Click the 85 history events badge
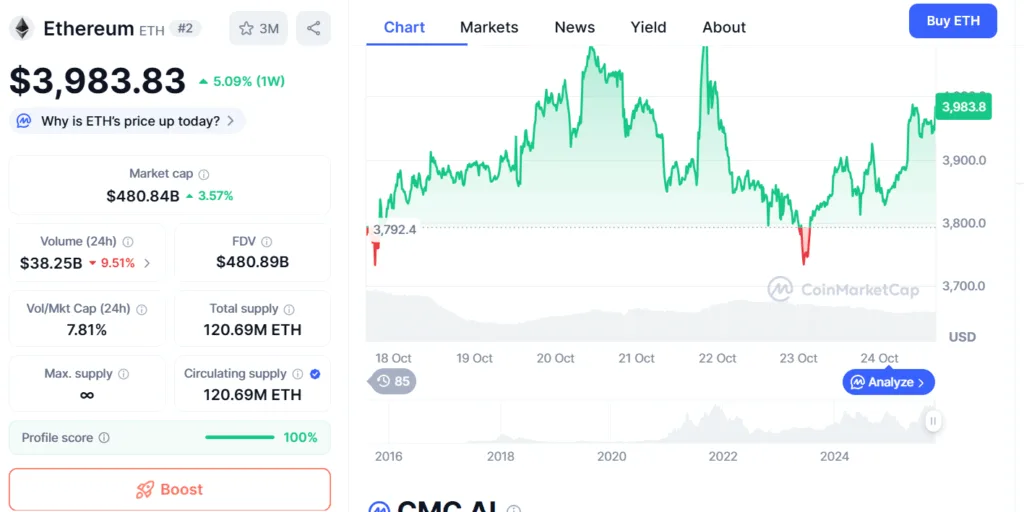 pyautogui.click(x=393, y=381)
